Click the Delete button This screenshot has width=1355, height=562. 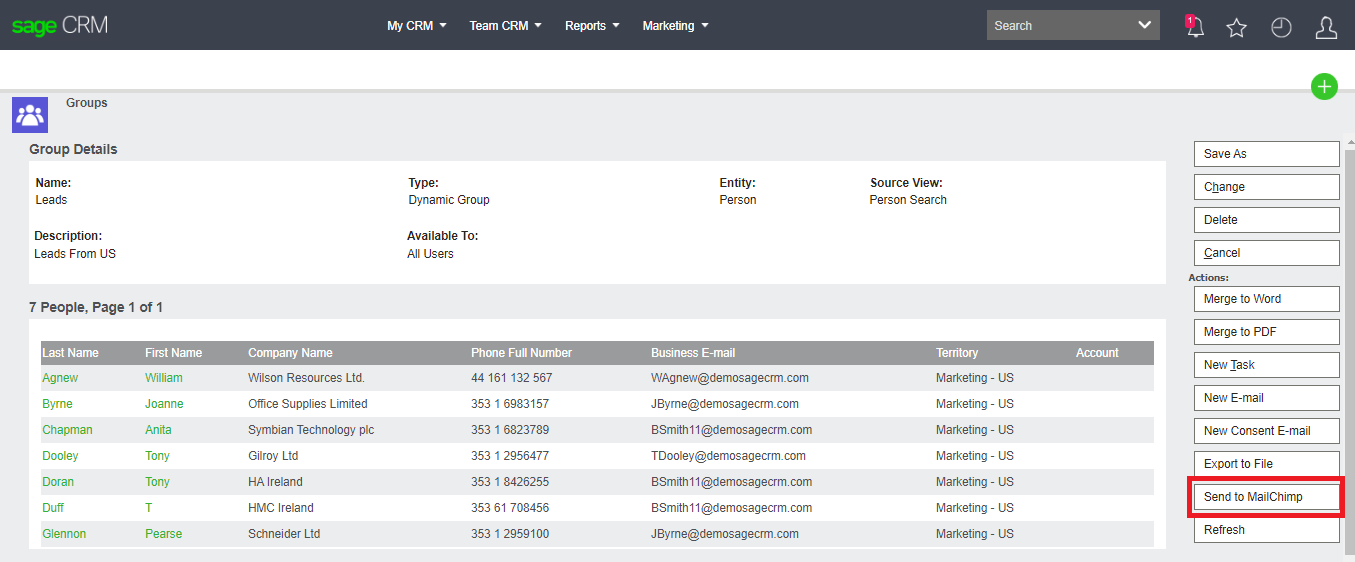1266,220
